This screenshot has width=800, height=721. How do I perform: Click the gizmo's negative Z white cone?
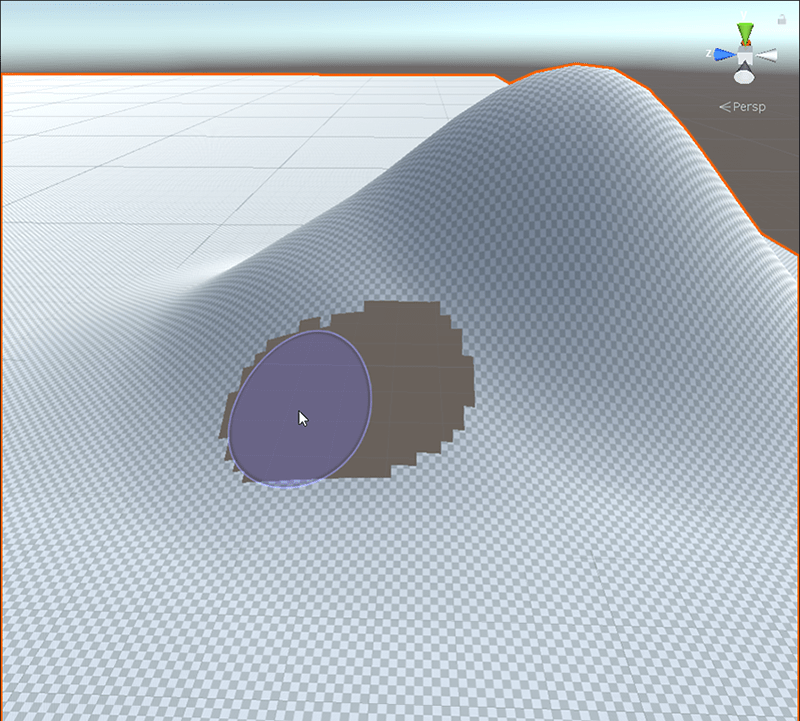(766, 54)
